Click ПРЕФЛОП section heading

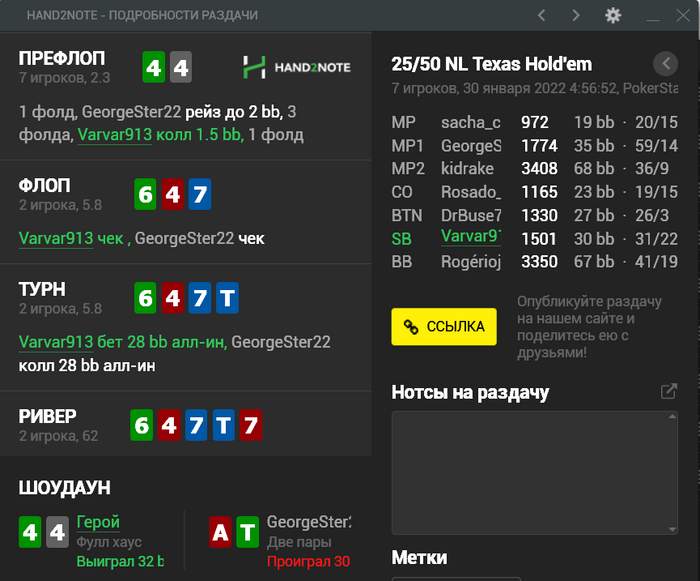click(62, 59)
